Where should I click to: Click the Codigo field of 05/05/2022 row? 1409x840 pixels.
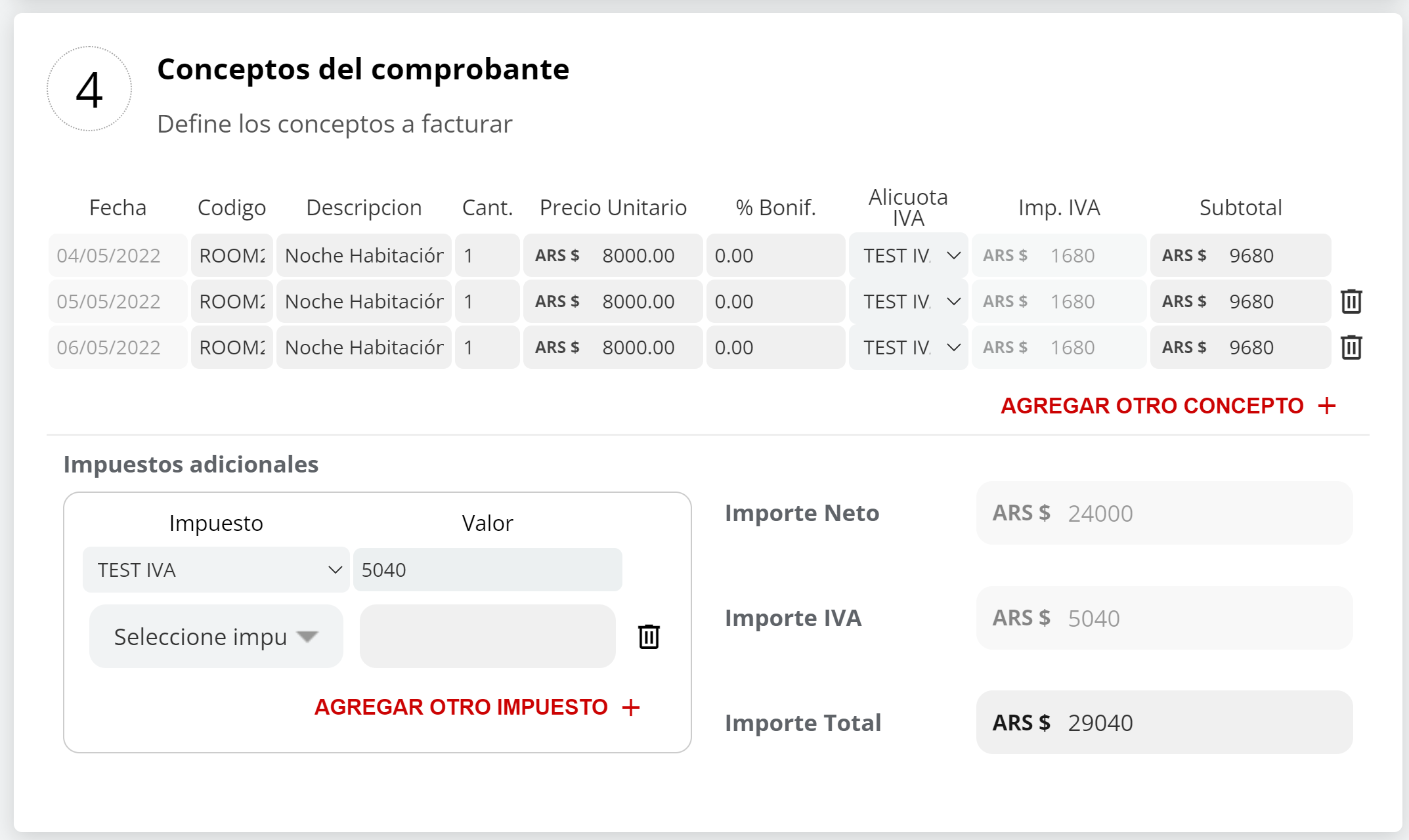tap(232, 301)
